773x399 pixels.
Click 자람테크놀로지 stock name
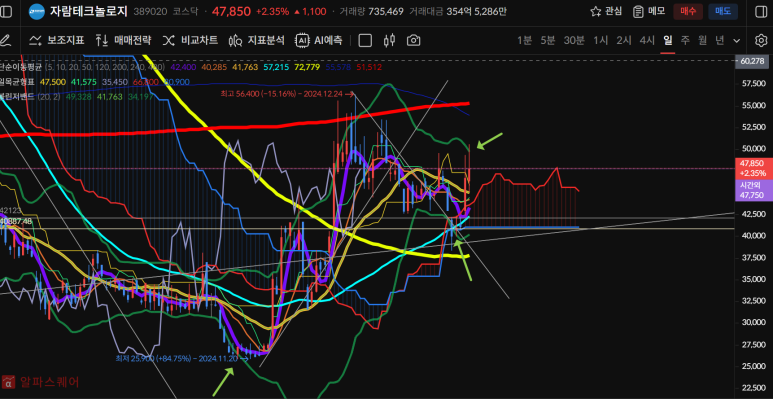coord(89,11)
